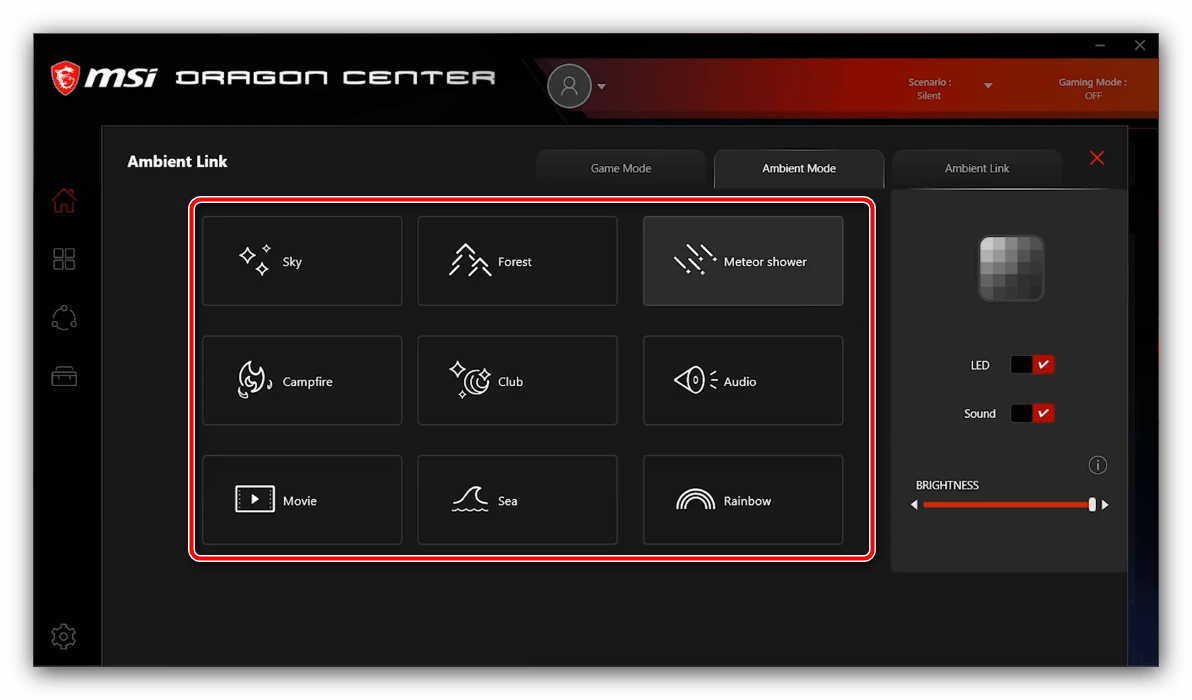Select the Rainbow ambient effect
This screenshot has width=1192, height=700.
(742, 500)
